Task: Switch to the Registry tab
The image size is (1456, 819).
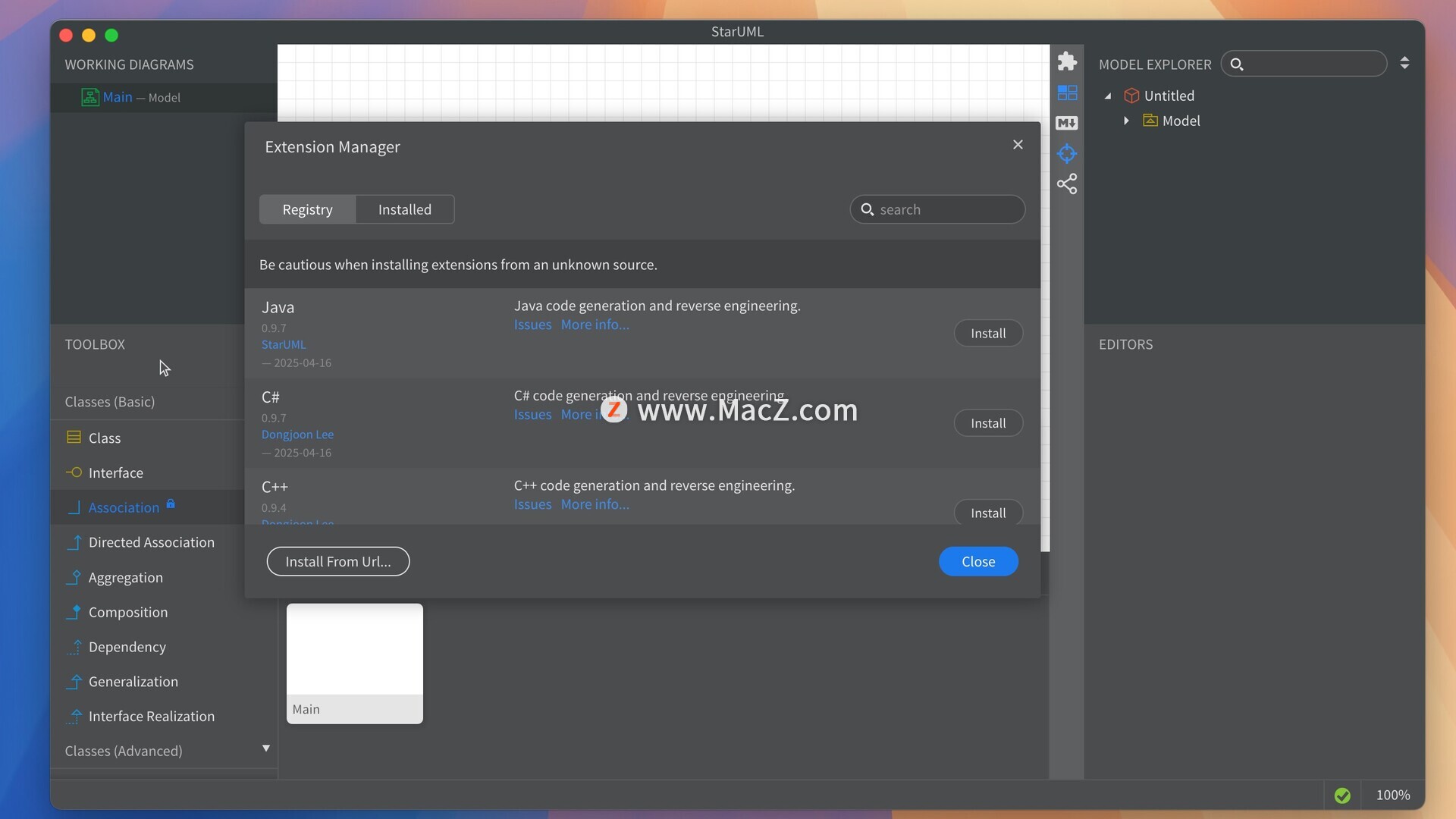Action: click(x=307, y=209)
